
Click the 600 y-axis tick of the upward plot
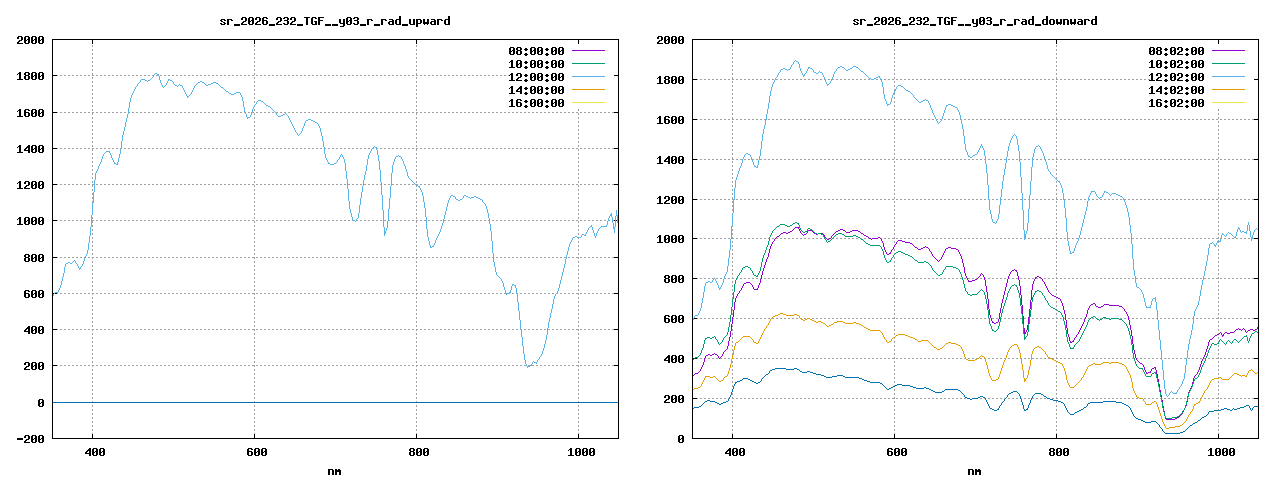click(34, 294)
